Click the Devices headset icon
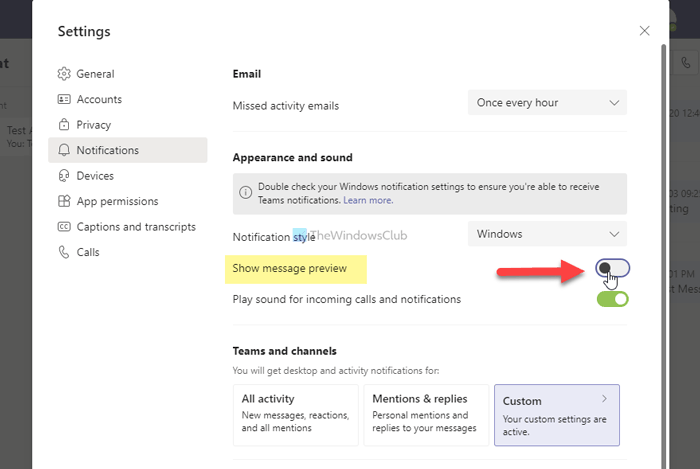This screenshot has width=700, height=469. pos(65,176)
